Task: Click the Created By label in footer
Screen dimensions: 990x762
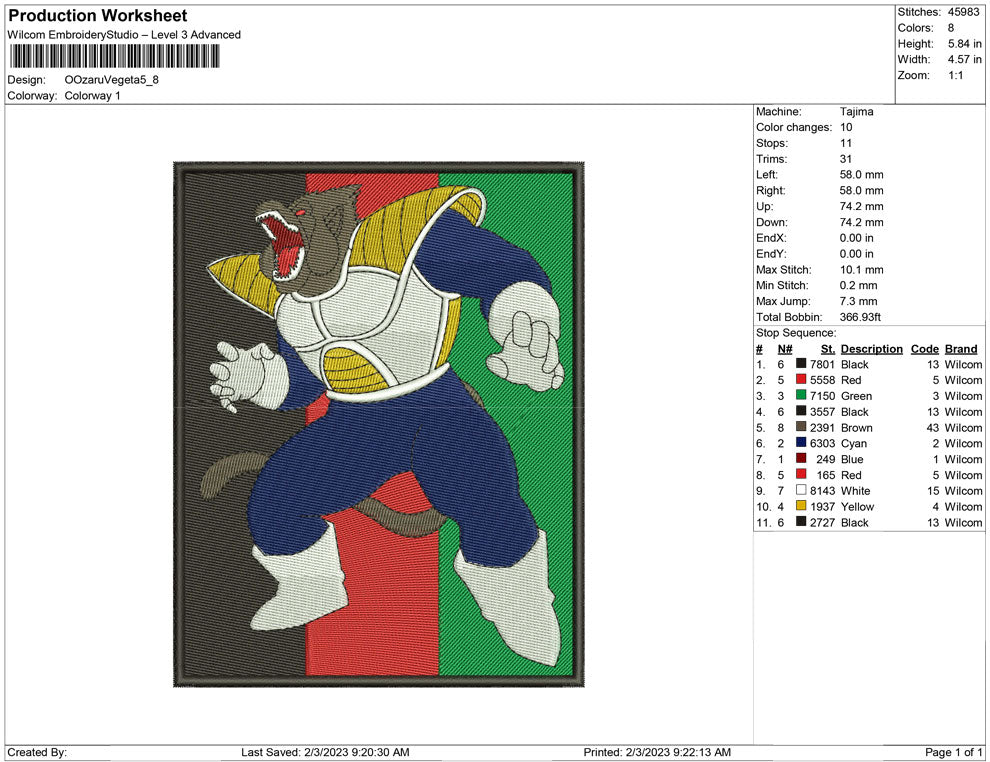Action: coord(37,753)
